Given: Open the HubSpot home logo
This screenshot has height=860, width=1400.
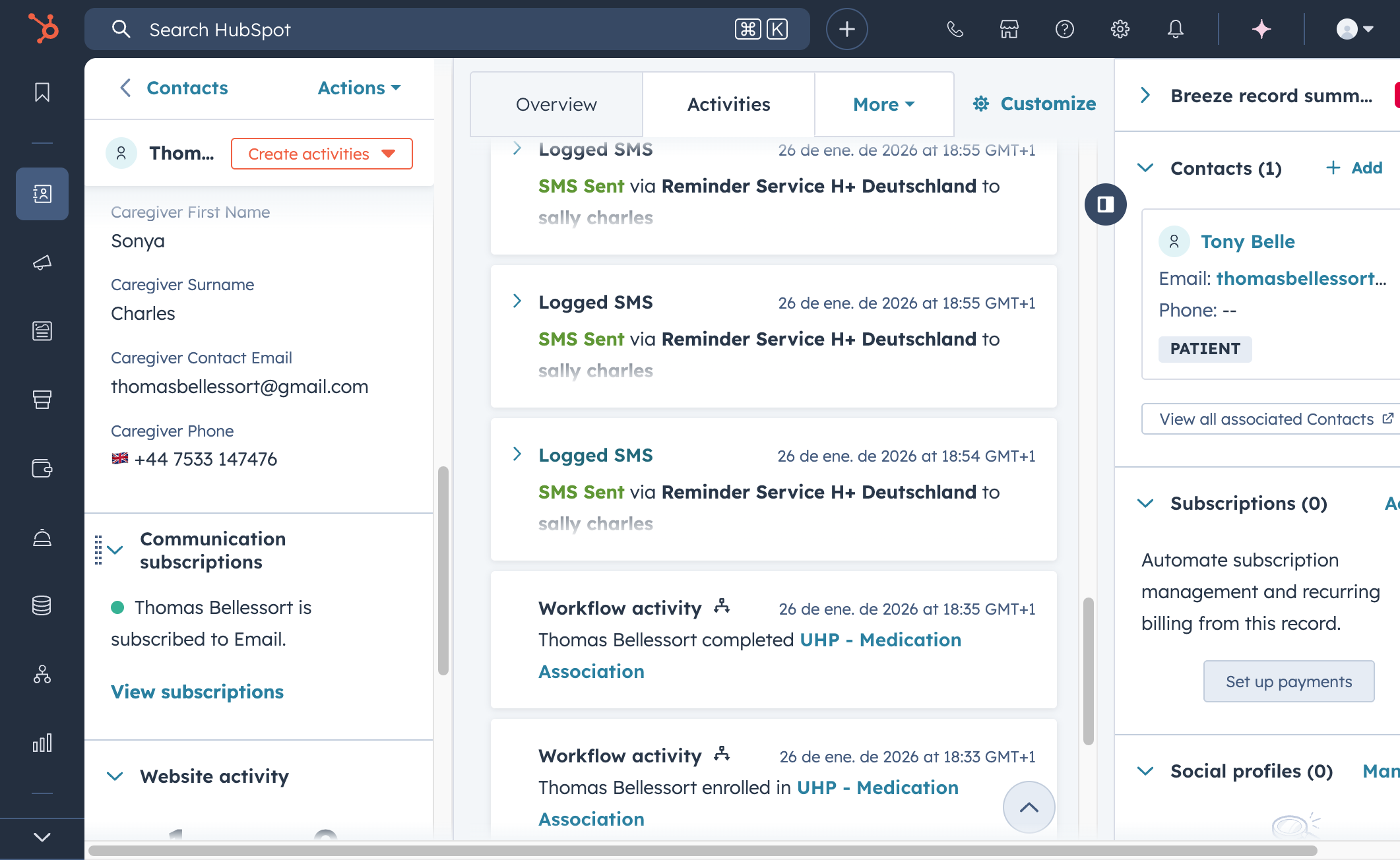Looking at the screenshot, I should pyautogui.click(x=43, y=29).
